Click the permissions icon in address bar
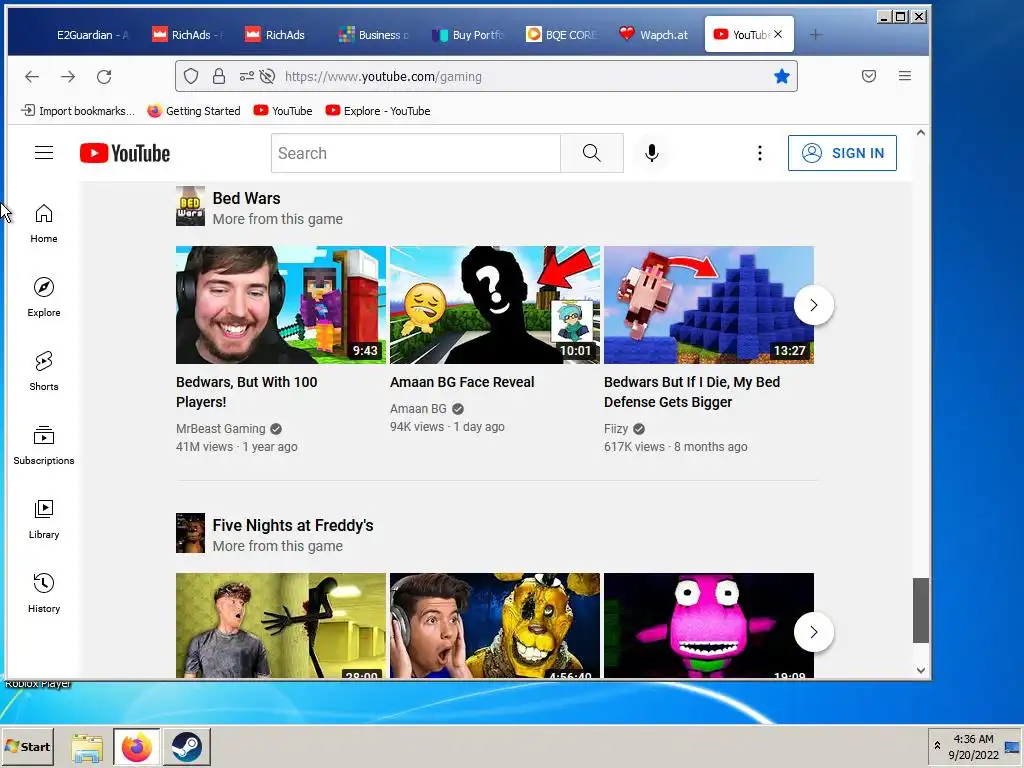 tap(246, 76)
